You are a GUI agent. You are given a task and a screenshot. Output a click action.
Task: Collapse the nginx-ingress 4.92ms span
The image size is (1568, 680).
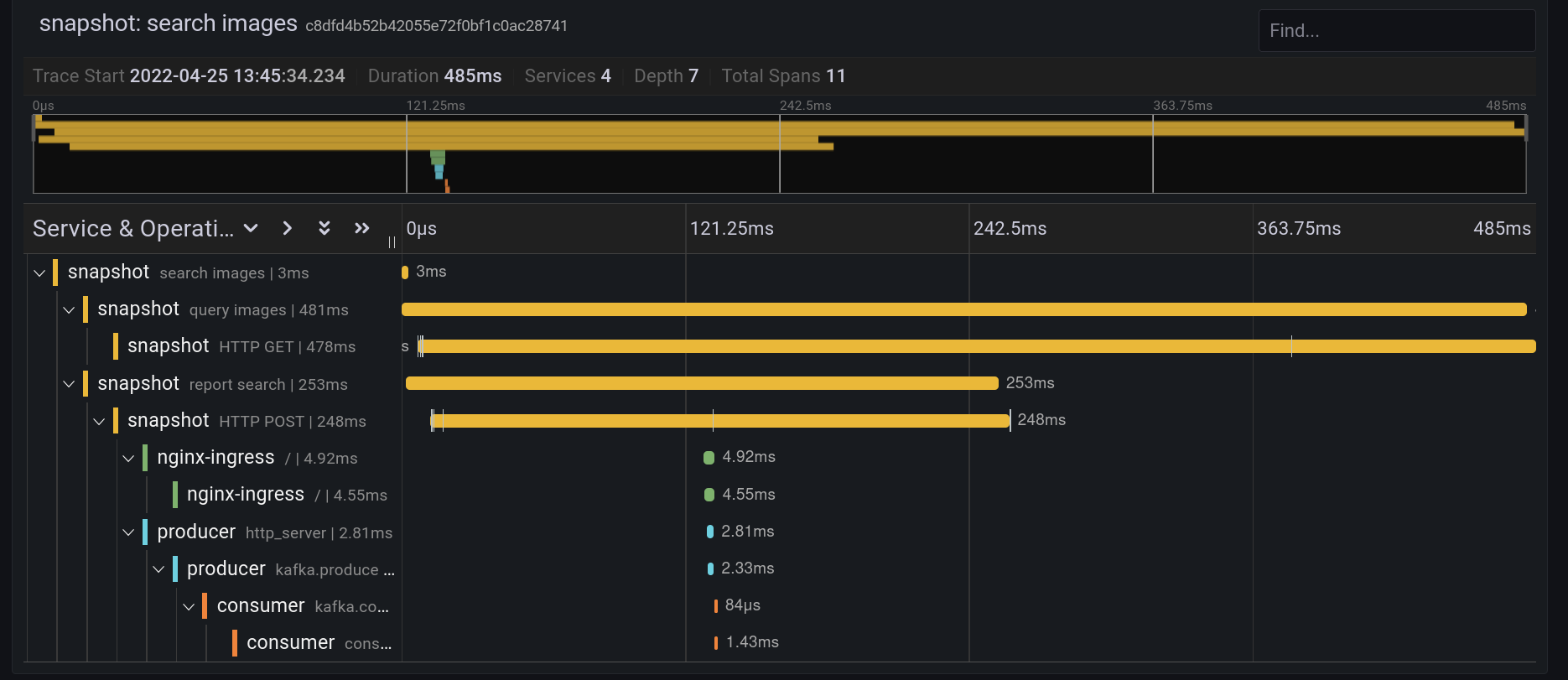pos(128,458)
